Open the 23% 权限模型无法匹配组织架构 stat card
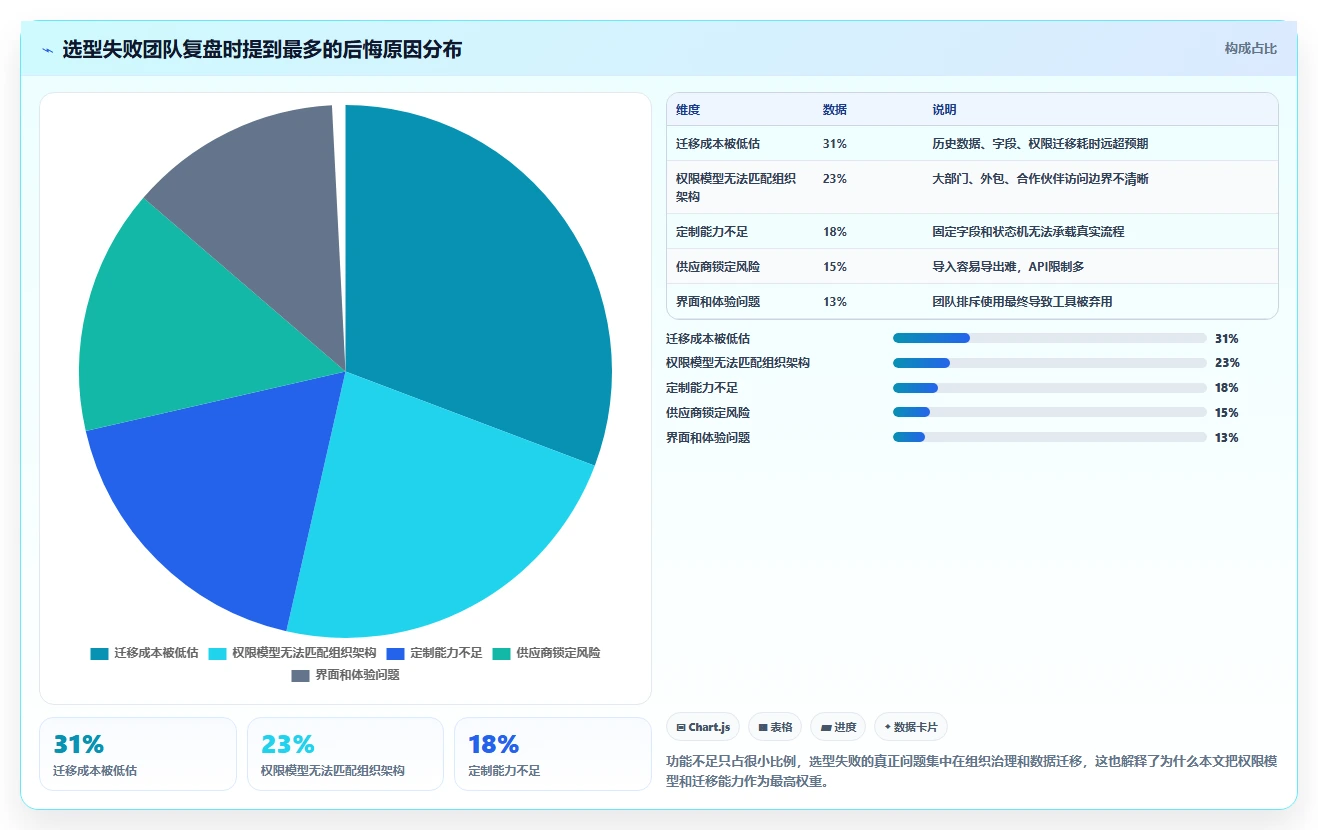The image size is (1318, 830). point(345,754)
